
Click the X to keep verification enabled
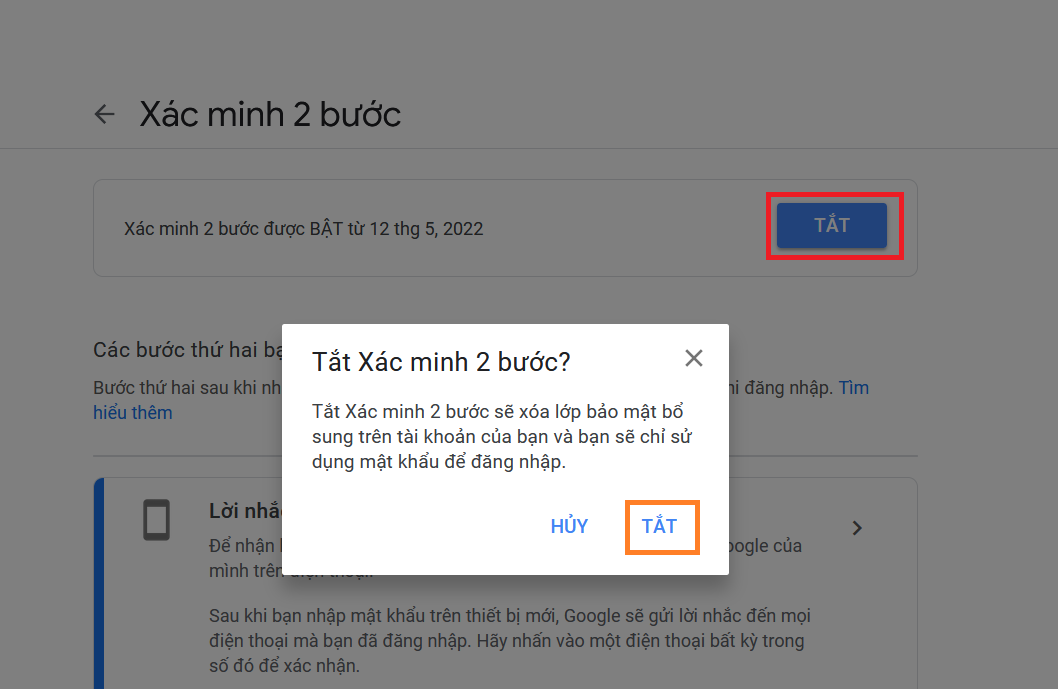pos(693,357)
